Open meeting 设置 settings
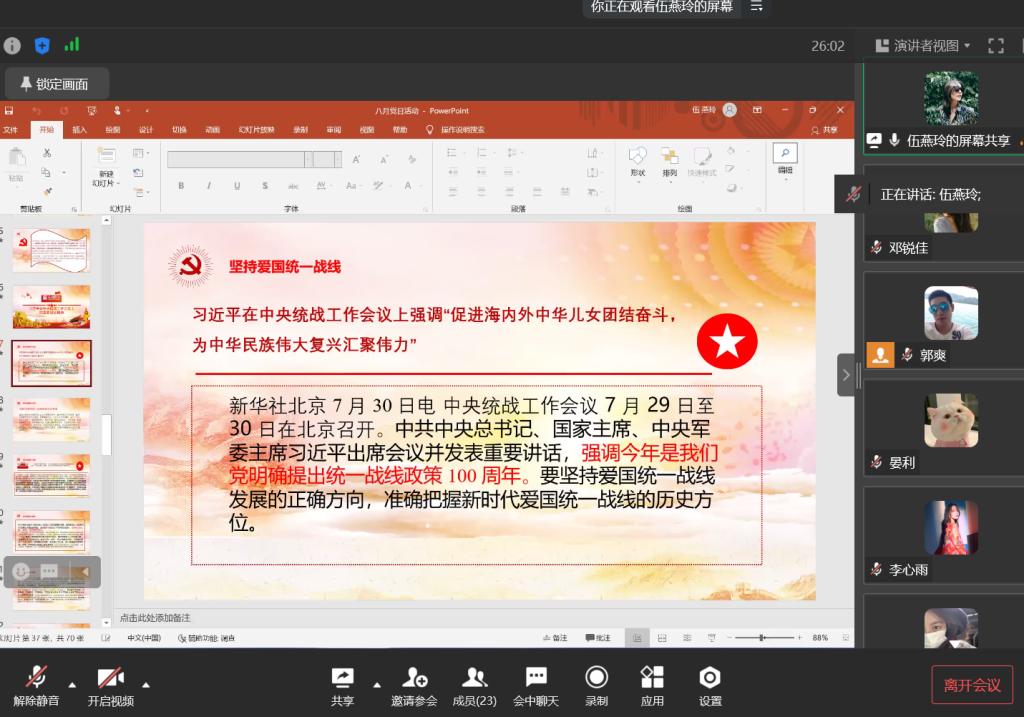Image resolution: width=1024 pixels, height=717 pixels. (710, 685)
